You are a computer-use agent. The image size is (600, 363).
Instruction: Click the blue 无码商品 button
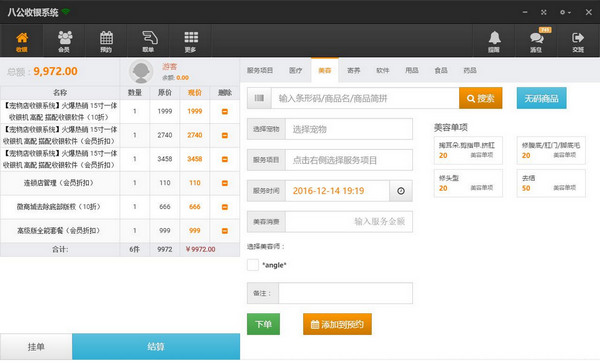coord(541,98)
